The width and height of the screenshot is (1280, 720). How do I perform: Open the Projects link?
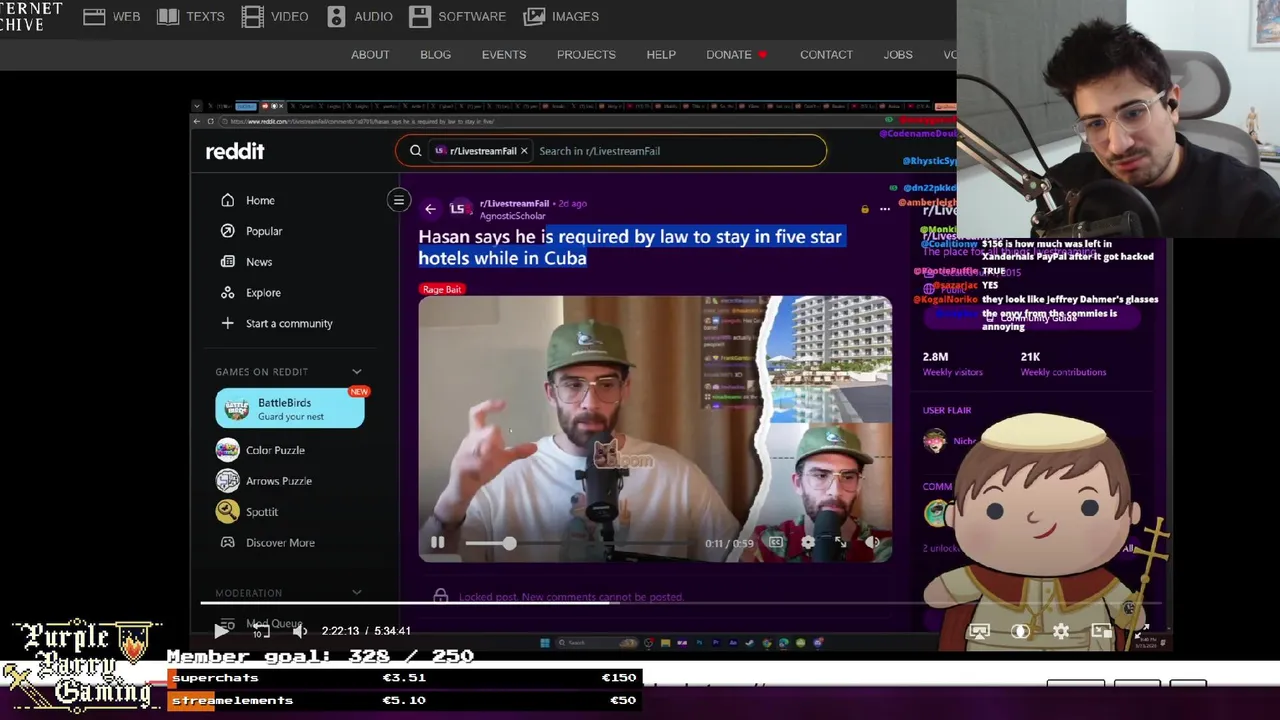586,55
